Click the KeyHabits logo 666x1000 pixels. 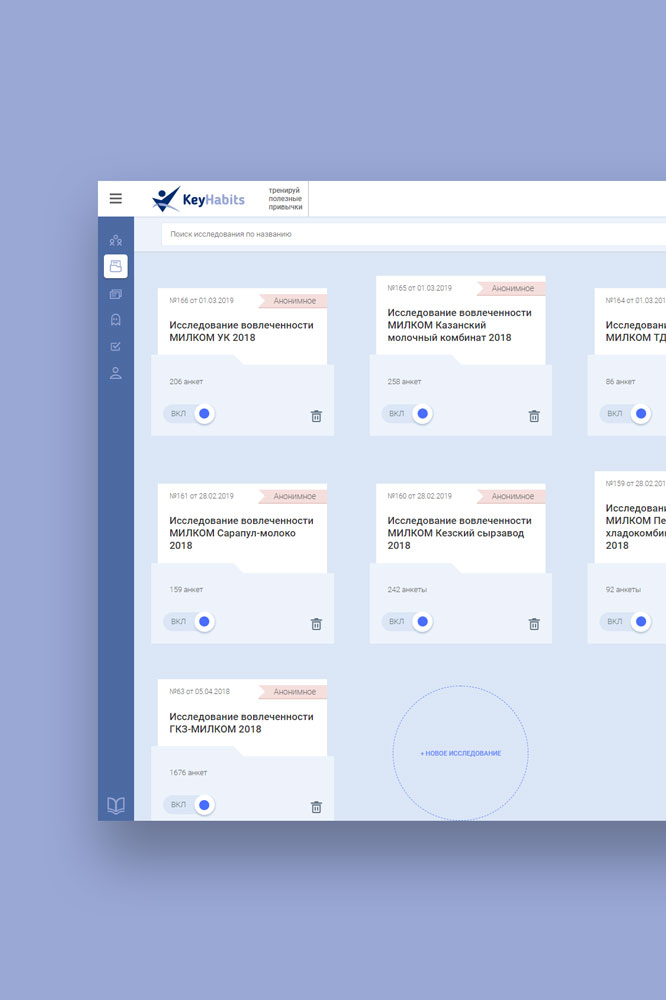click(x=199, y=199)
